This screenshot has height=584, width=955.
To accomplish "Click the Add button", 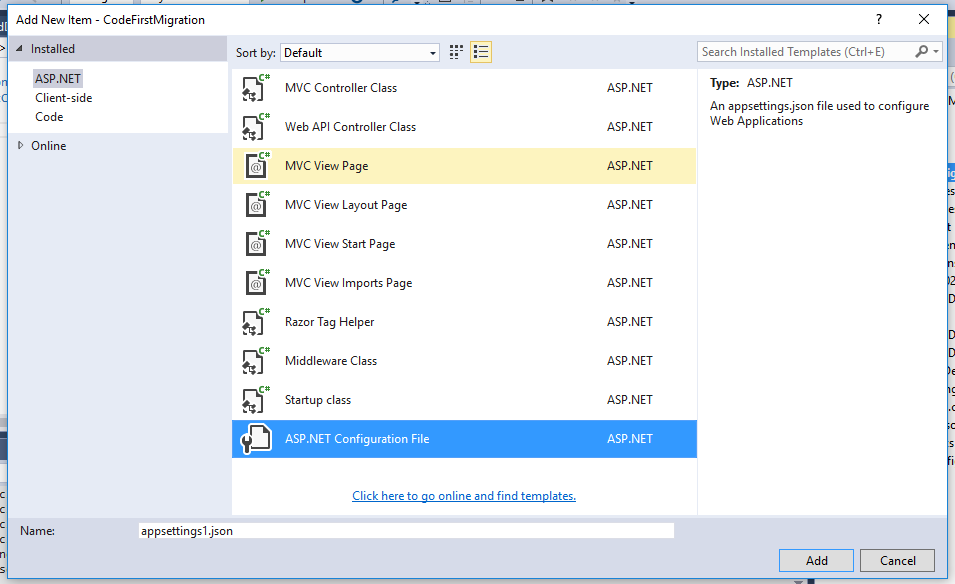I will pyautogui.click(x=816, y=560).
